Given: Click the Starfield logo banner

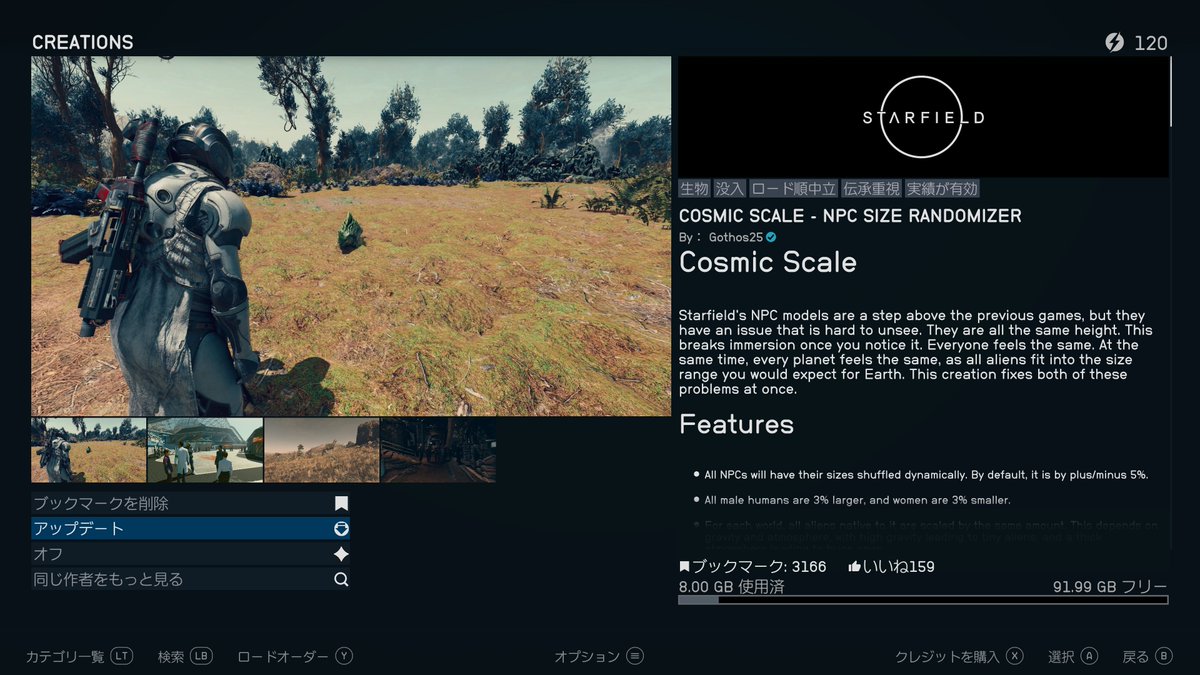Looking at the screenshot, I should (923, 117).
